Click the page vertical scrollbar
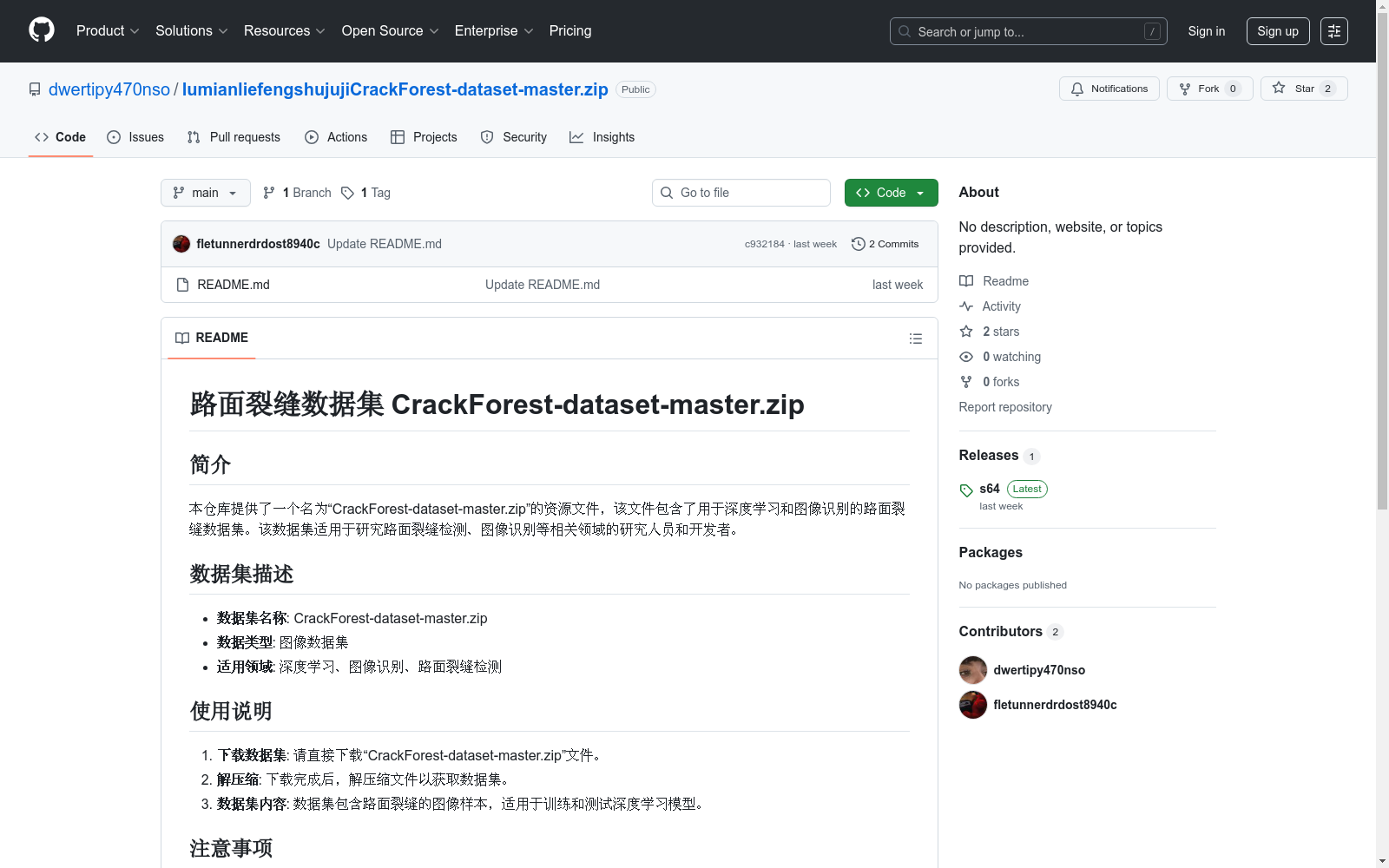1389x868 pixels. tap(1382, 260)
